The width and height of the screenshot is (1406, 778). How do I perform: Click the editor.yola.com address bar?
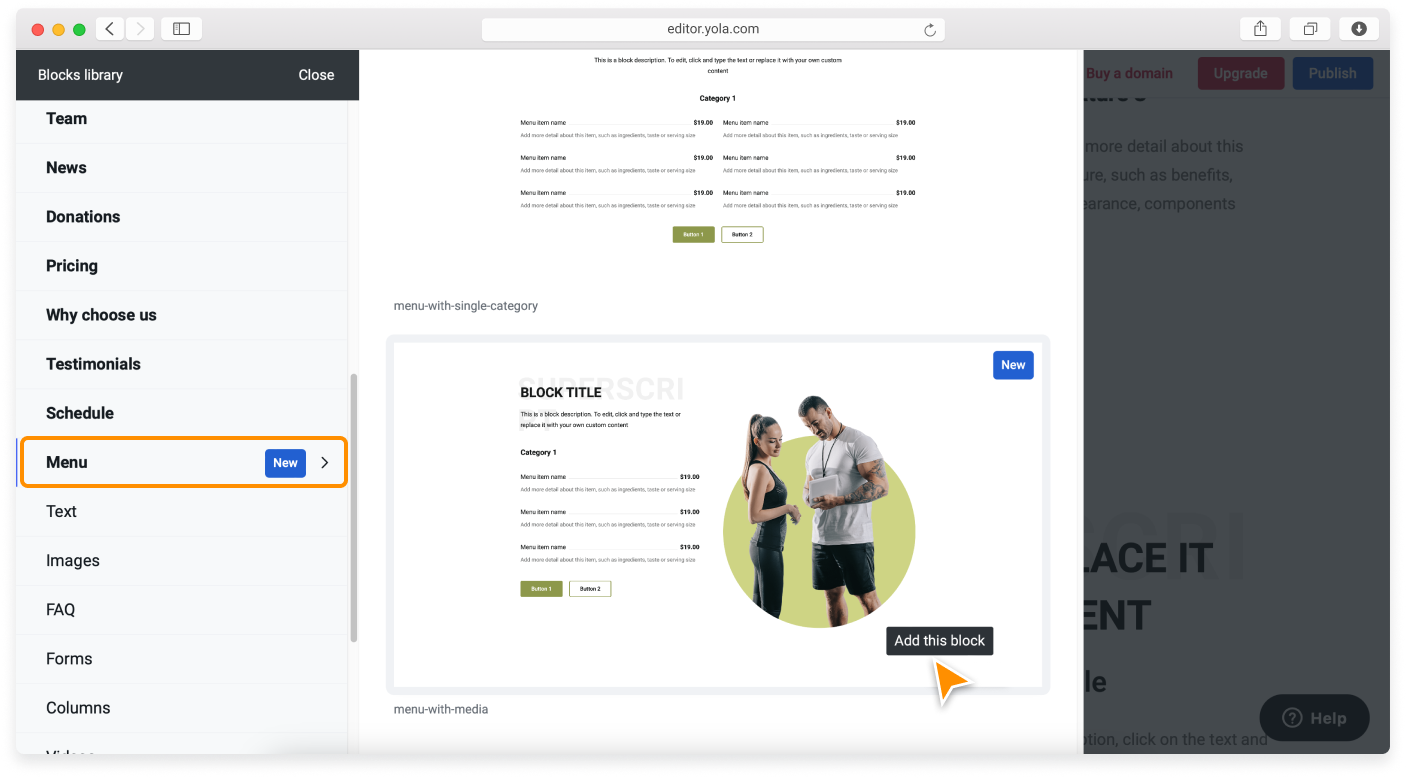click(x=712, y=29)
